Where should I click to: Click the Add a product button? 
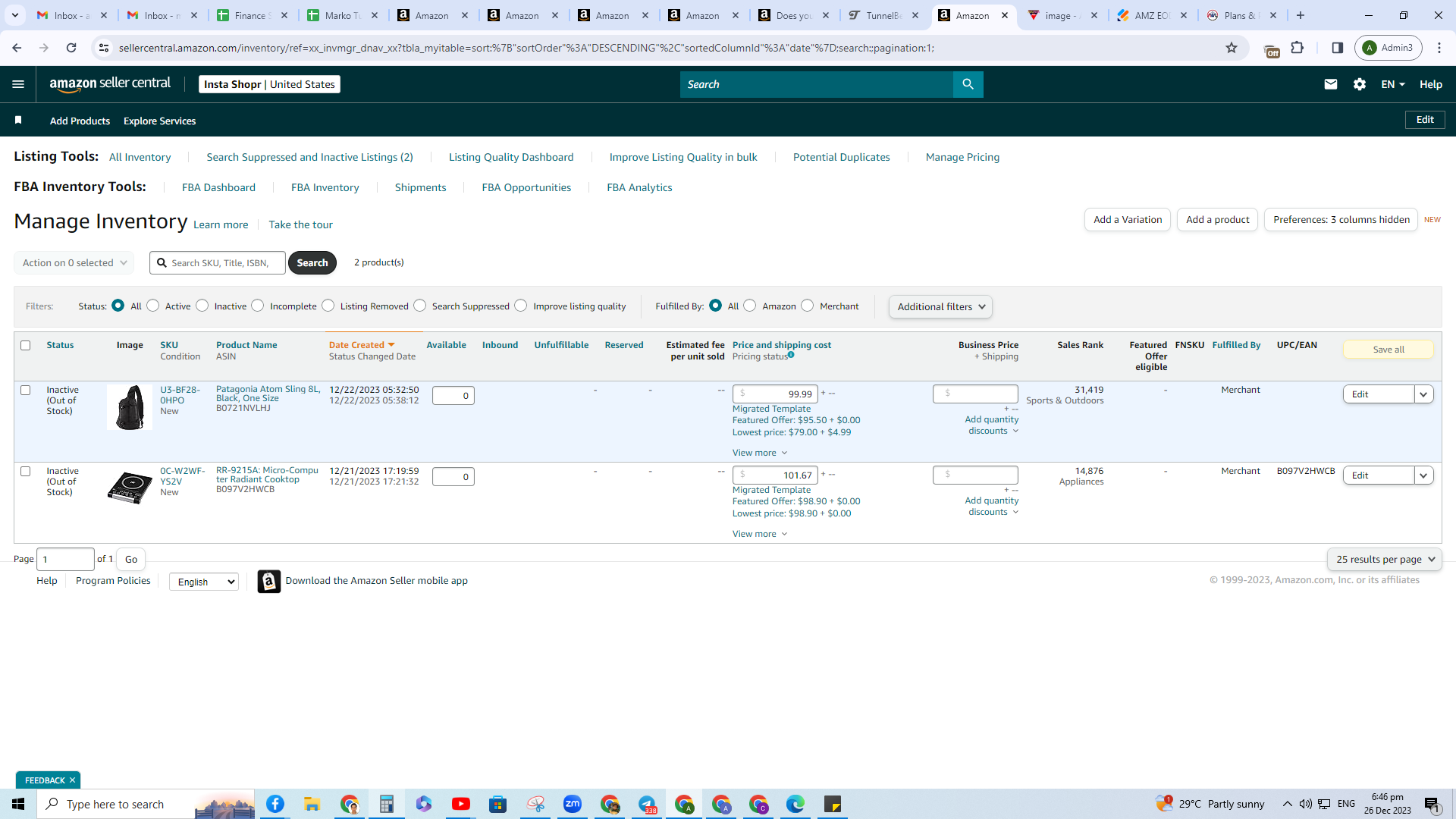tap(1217, 220)
